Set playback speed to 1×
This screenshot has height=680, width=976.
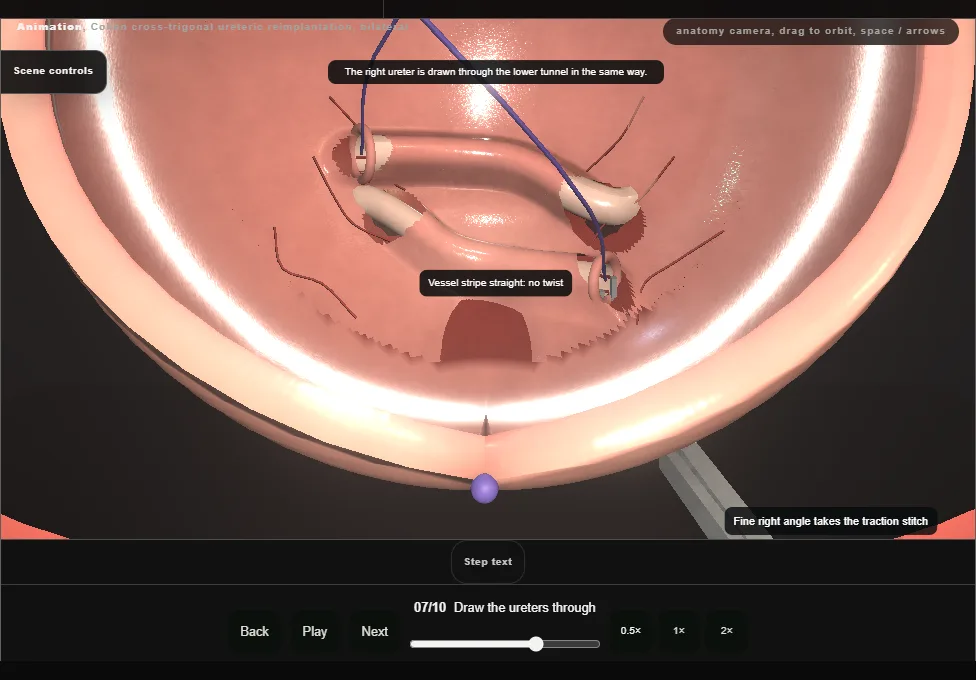click(x=679, y=631)
